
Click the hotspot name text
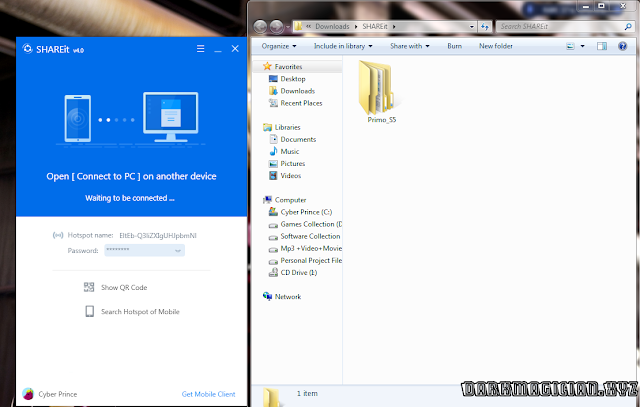tap(158, 236)
